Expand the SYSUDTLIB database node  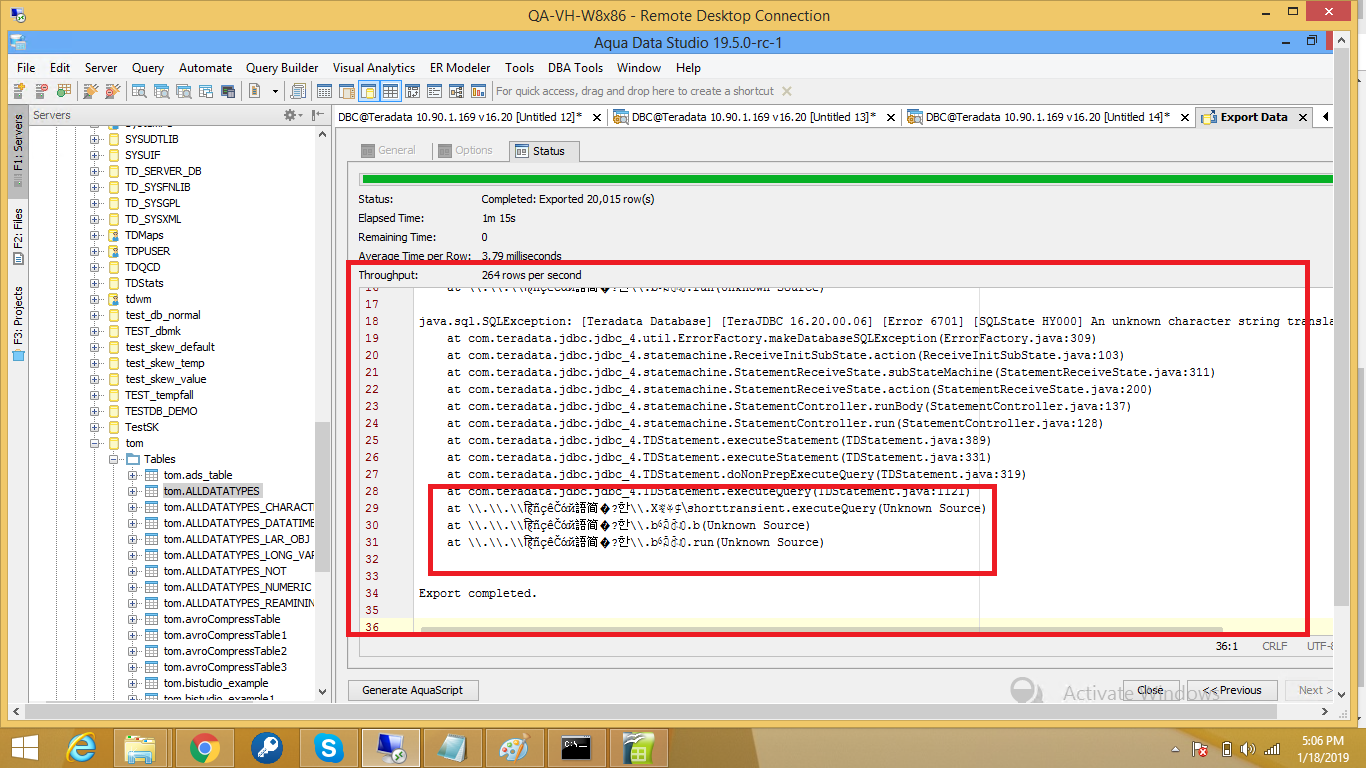95,139
